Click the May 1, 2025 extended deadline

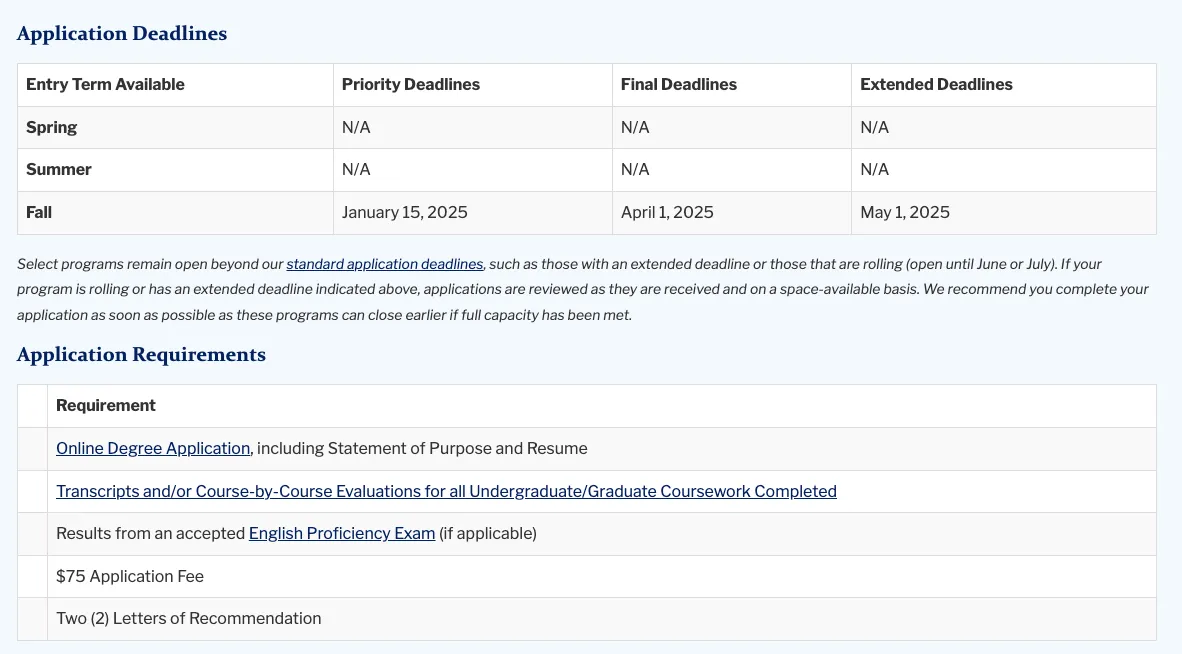click(x=904, y=213)
